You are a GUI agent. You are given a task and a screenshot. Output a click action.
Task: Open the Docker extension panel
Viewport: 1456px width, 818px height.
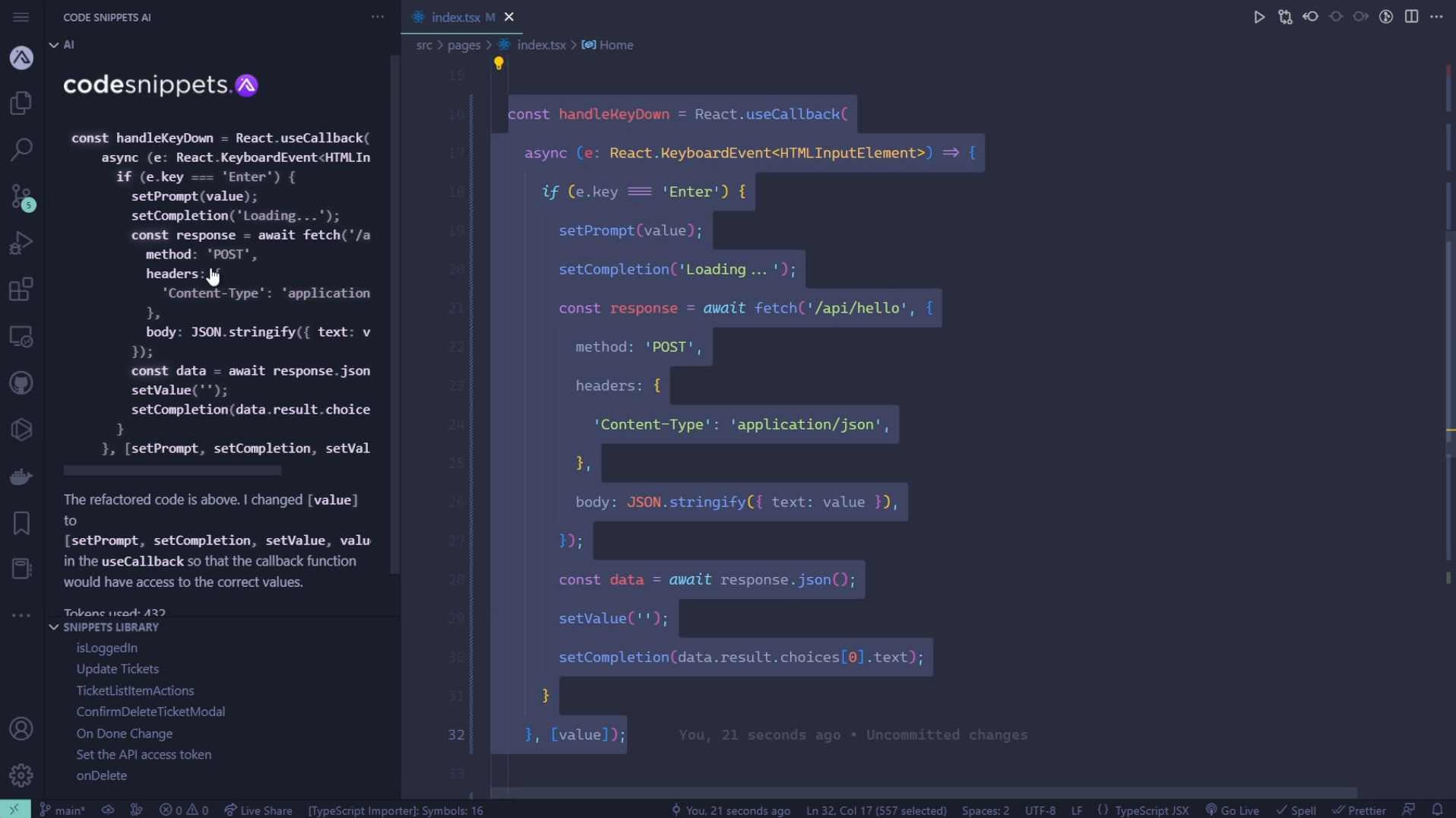pos(21,477)
